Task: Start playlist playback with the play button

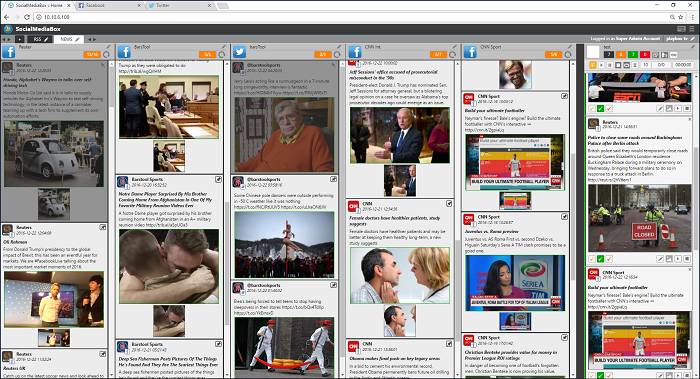Action: coord(601,65)
